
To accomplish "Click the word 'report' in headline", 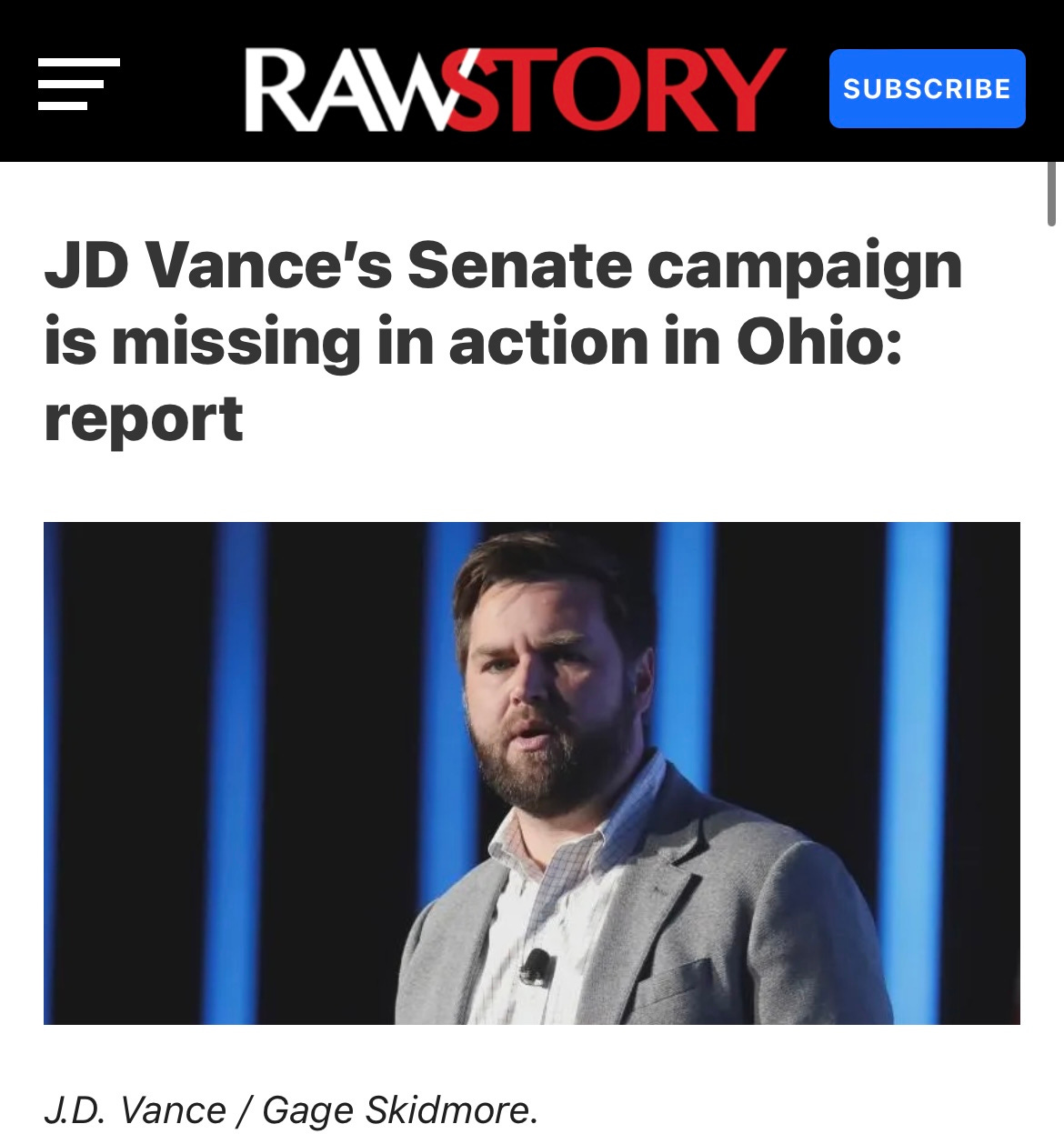I will click(x=144, y=418).
